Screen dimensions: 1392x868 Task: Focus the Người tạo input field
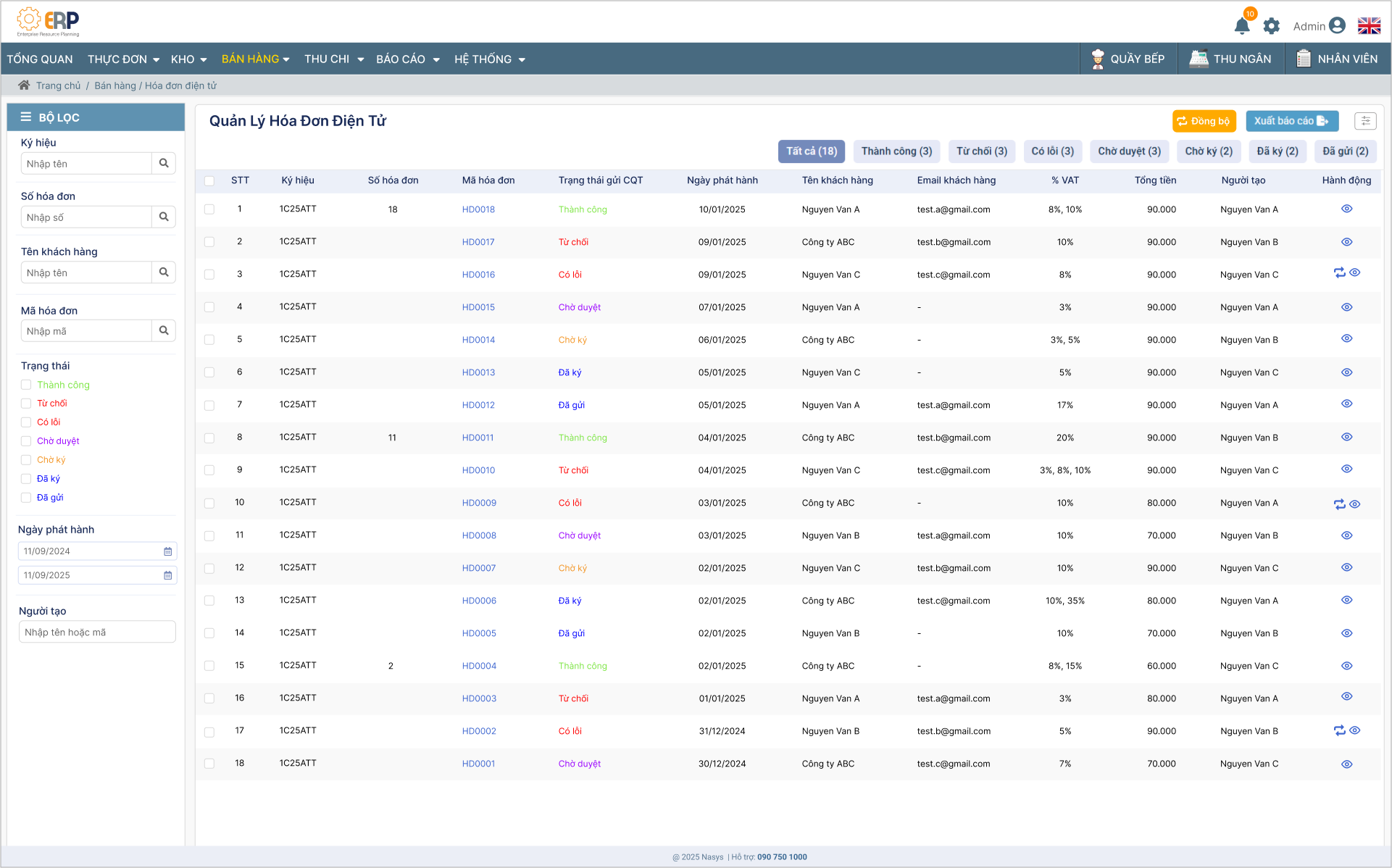tap(97, 632)
